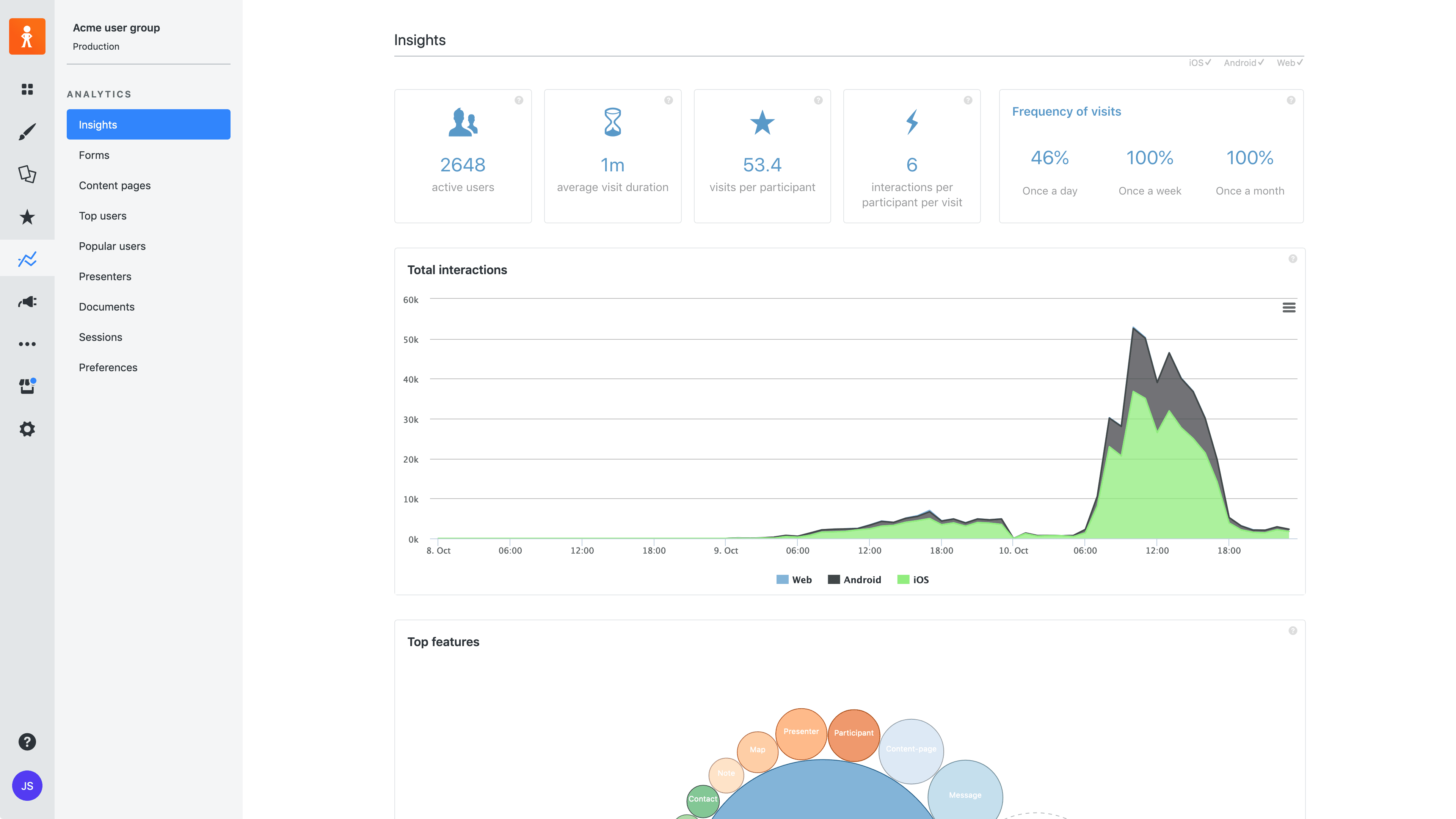This screenshot has width=1456, height=819.
Task: Open Preferences in analytics menu
Action: click(x=108, y=367)
